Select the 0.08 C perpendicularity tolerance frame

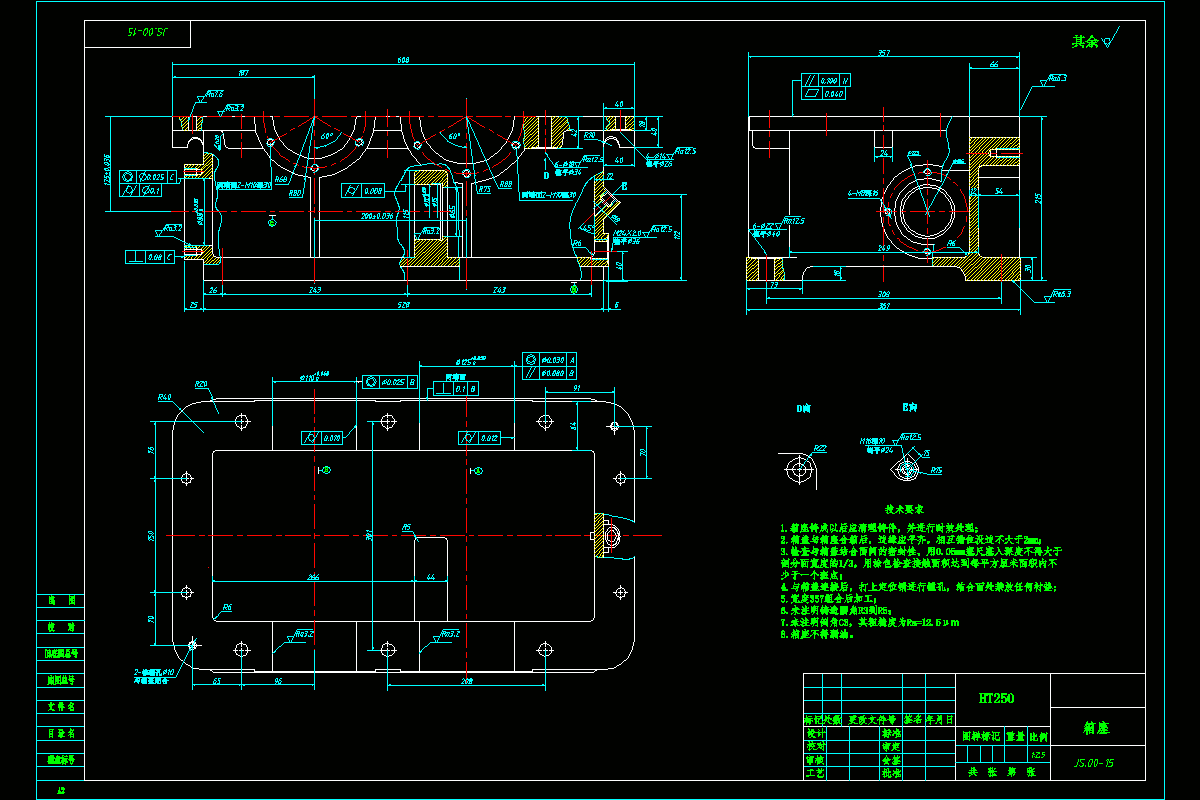[x=152, y=257]
